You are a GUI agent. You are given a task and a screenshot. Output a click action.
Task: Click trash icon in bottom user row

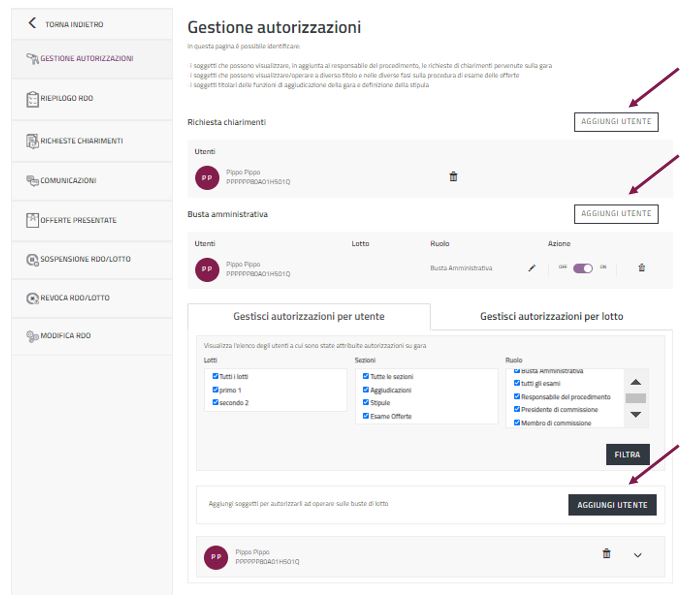[606, 553]
